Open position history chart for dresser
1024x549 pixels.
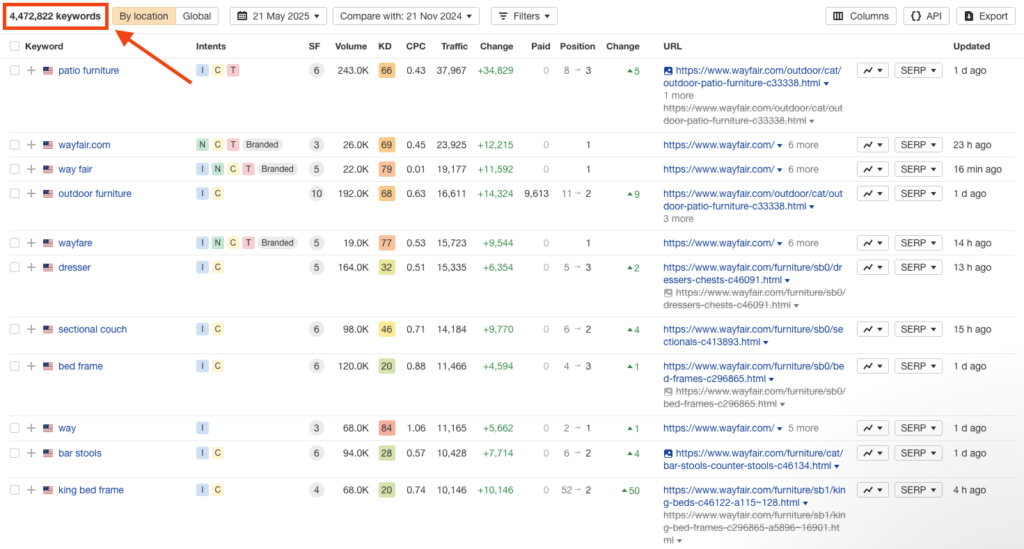point(872,268)
